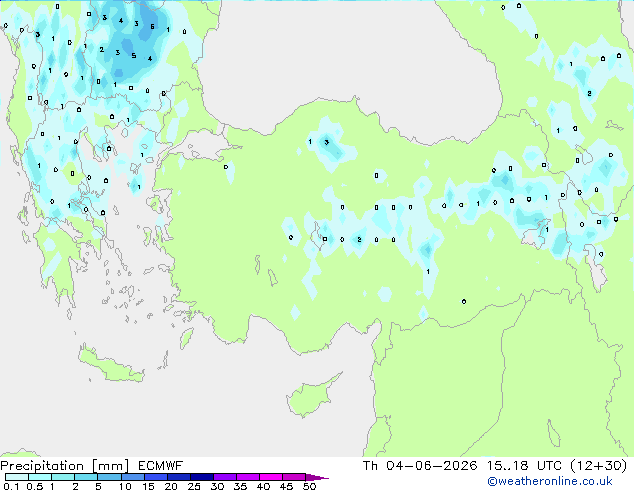The image size is (634, 490).
Task: Click the 2–5 mm legend color swatch
Action: click(x=86, y=477)
